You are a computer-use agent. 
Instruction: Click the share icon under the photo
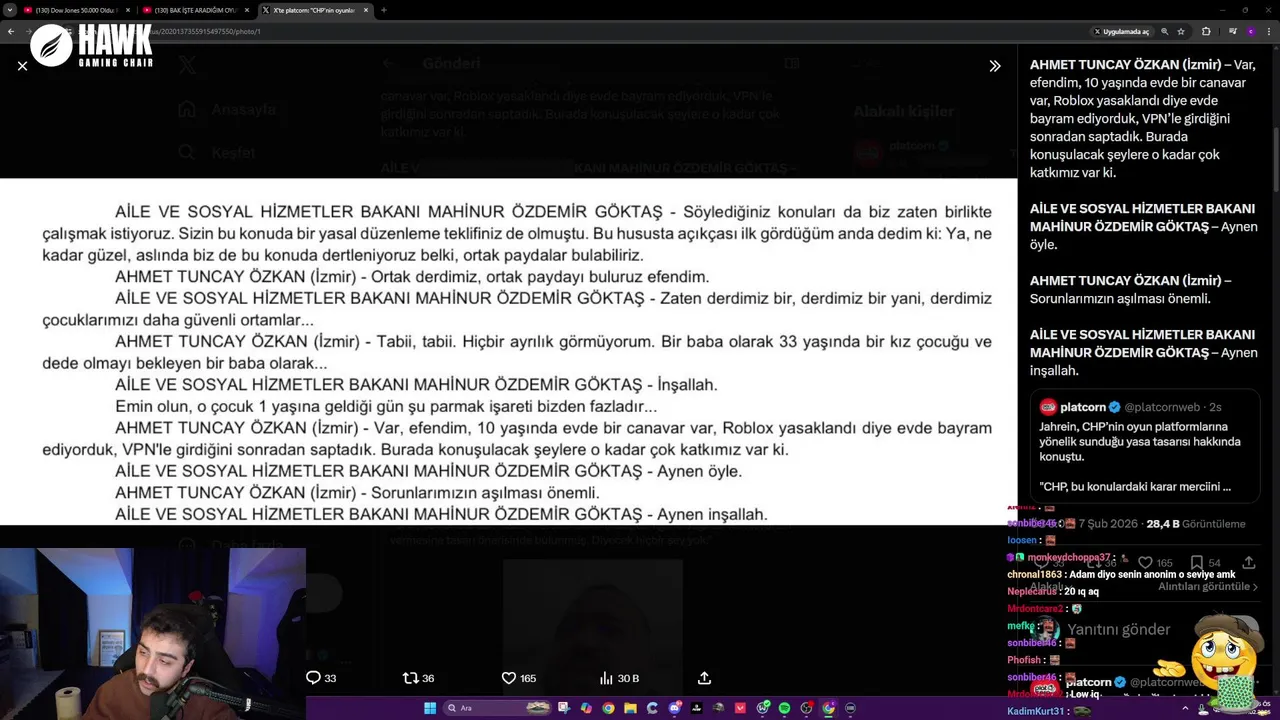click(704, 678)
